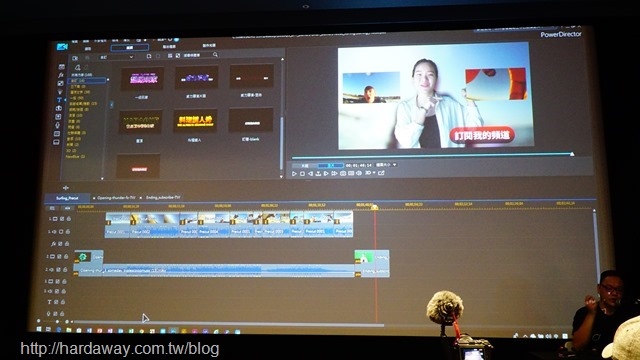Click the preview Play button
Screen dimensions: 640x360
pos(294,174)
